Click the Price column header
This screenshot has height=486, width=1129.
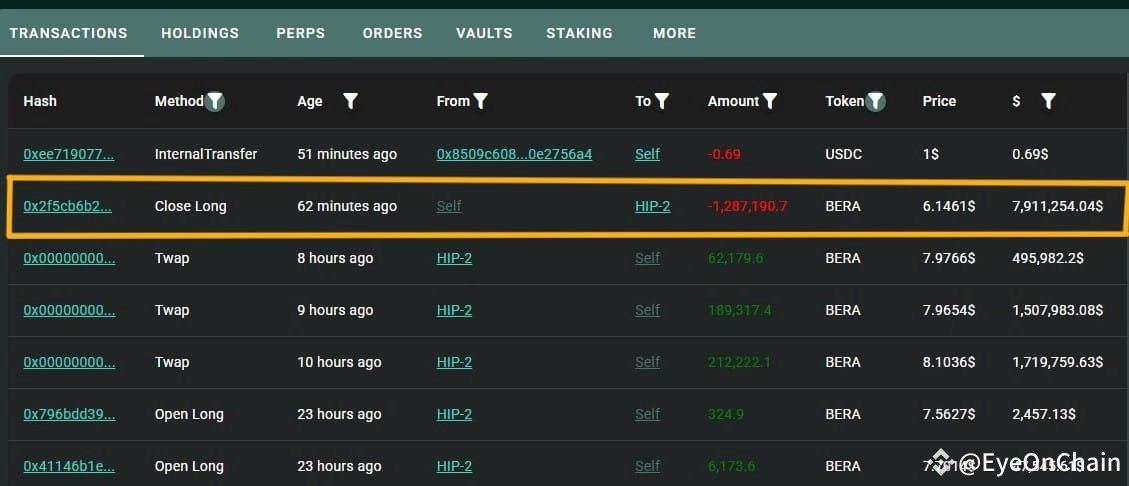(x=939, y=101)
